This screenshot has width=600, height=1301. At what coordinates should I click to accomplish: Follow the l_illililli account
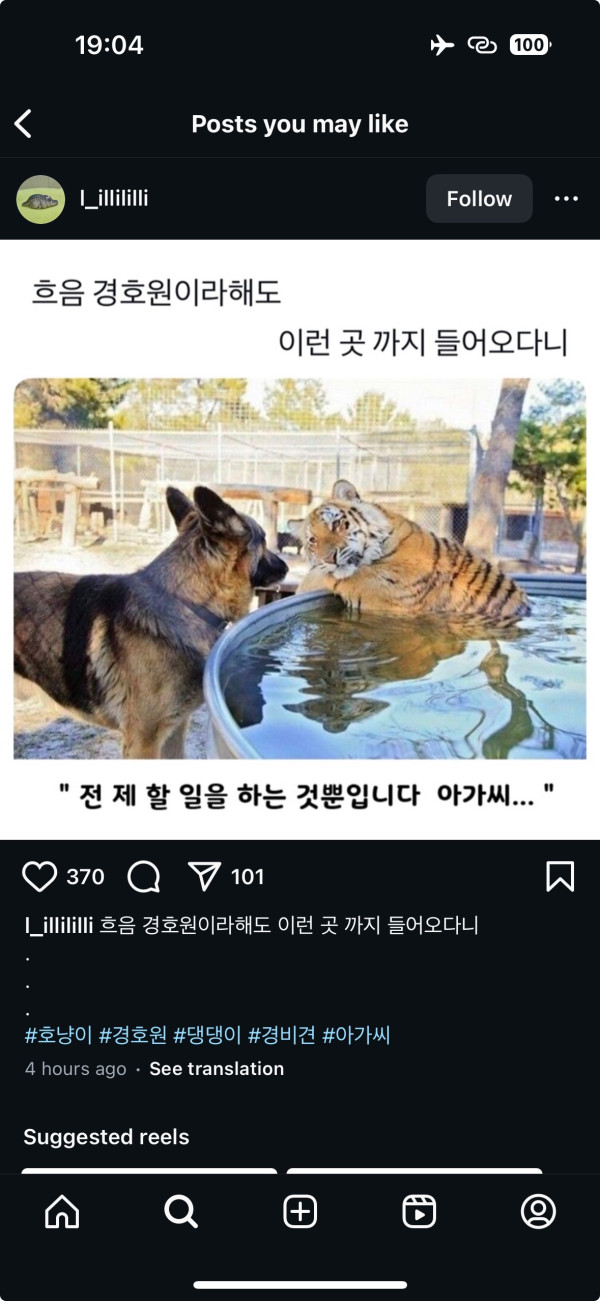point(479,199)
